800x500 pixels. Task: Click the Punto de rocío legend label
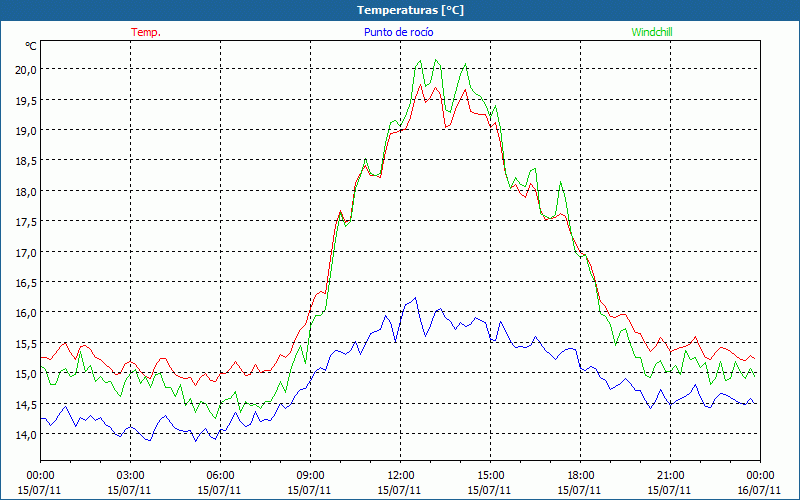point(398,32)
